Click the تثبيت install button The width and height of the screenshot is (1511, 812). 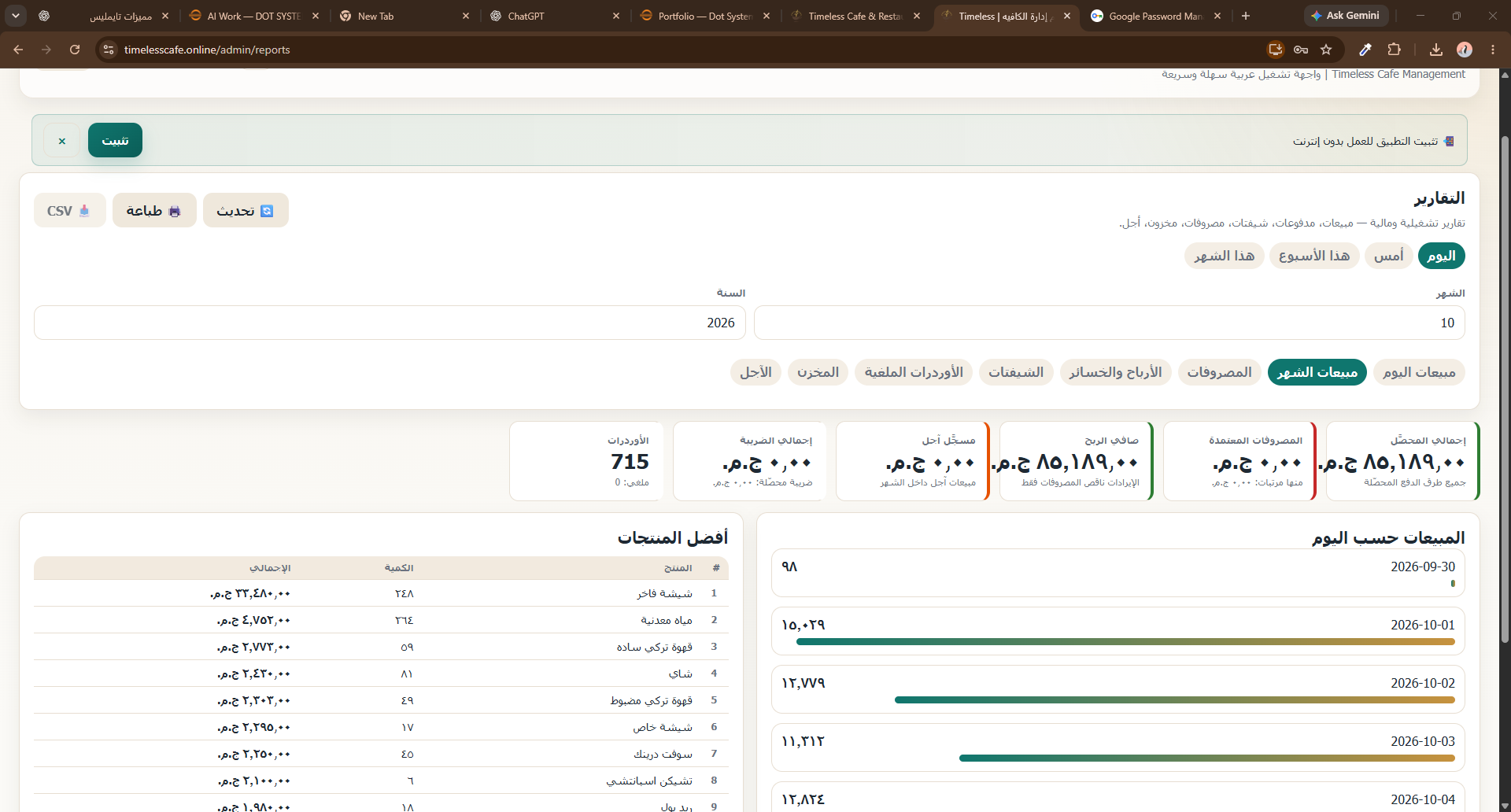115,141
